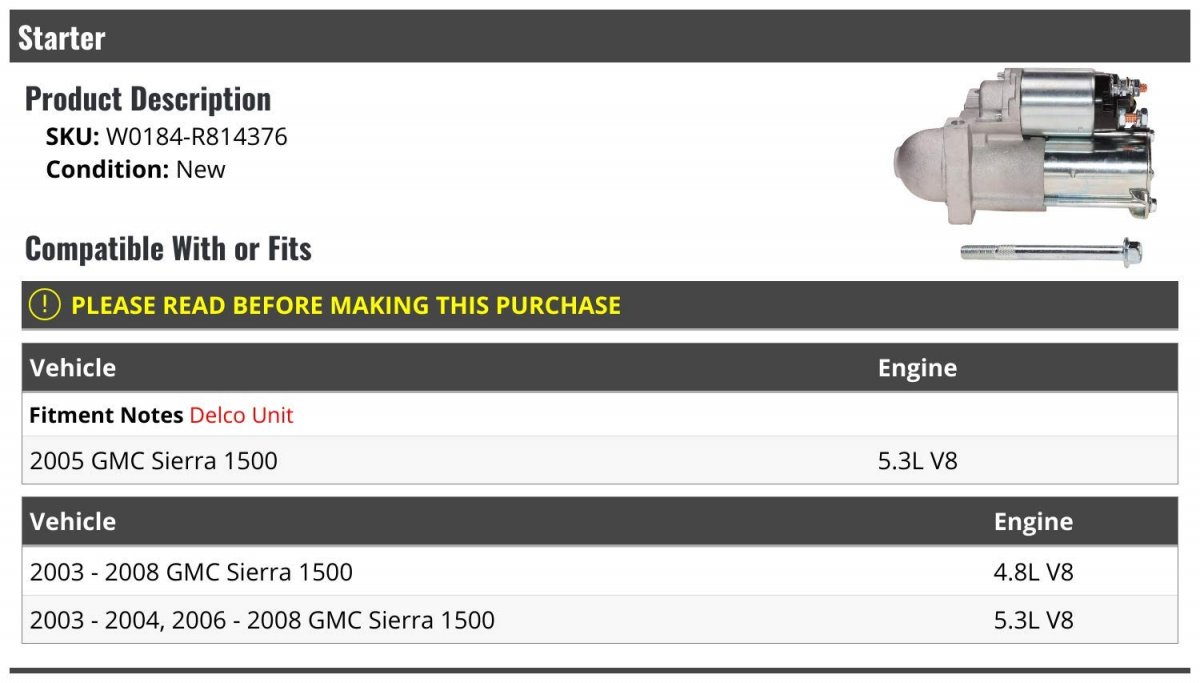Image resolution: width=1200 pixels, height=683 pixels.
Task: Click the Delco Unit fitment note
Action: coord(241,415)
